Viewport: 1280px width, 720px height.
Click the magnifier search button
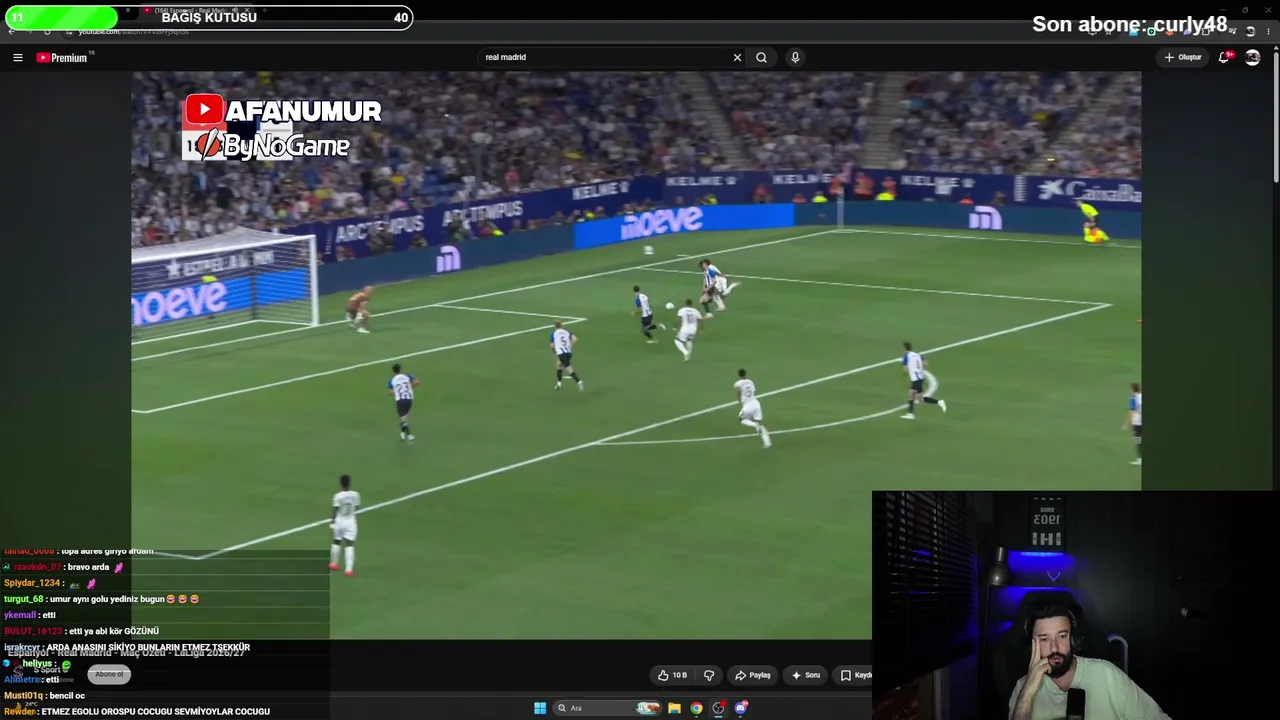(x=761, y=58)
